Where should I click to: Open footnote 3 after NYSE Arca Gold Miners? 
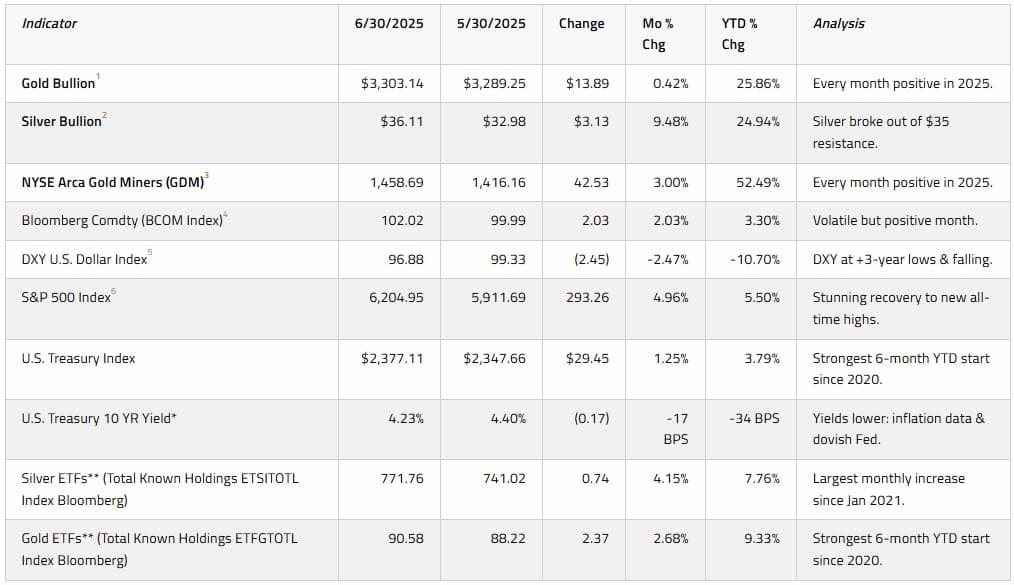pyautogui.click(x=207, y=175)
